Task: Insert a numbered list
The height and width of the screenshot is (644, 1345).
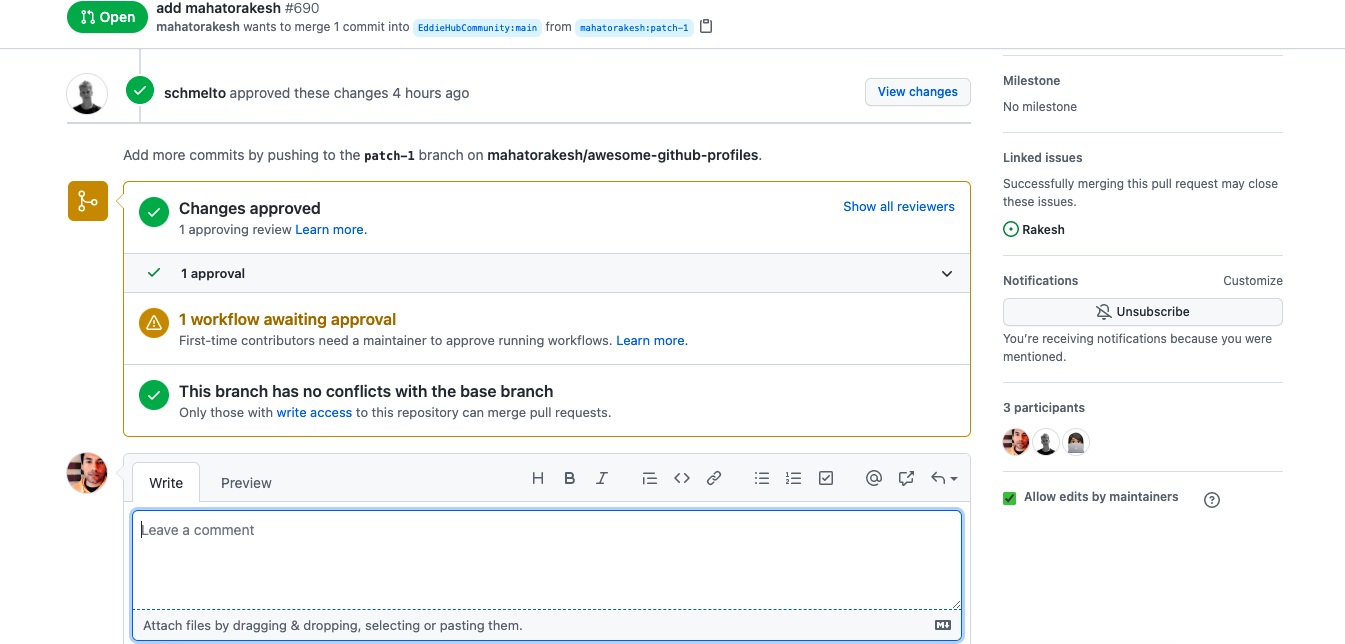Action: click(794, 479)
